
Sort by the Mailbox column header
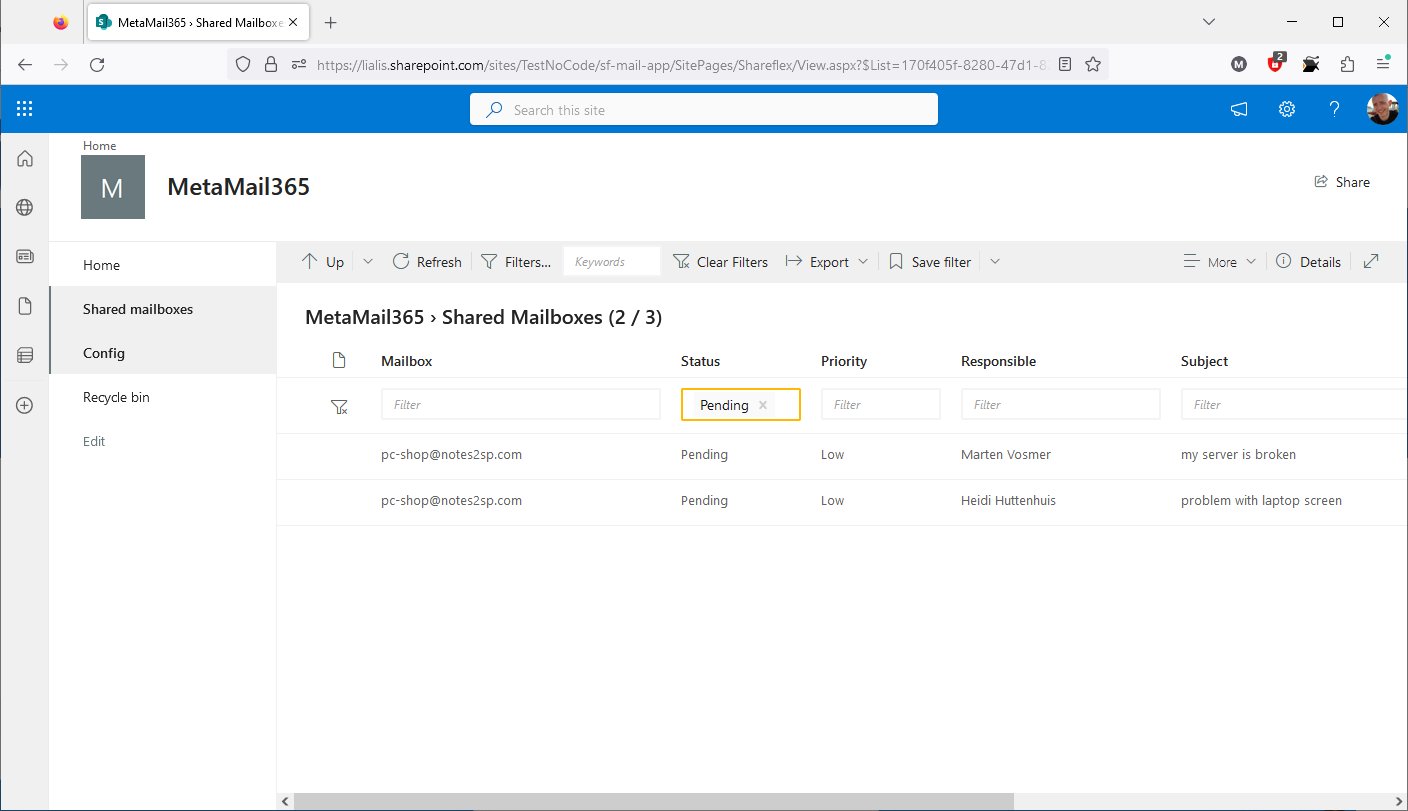pos(407,361)
